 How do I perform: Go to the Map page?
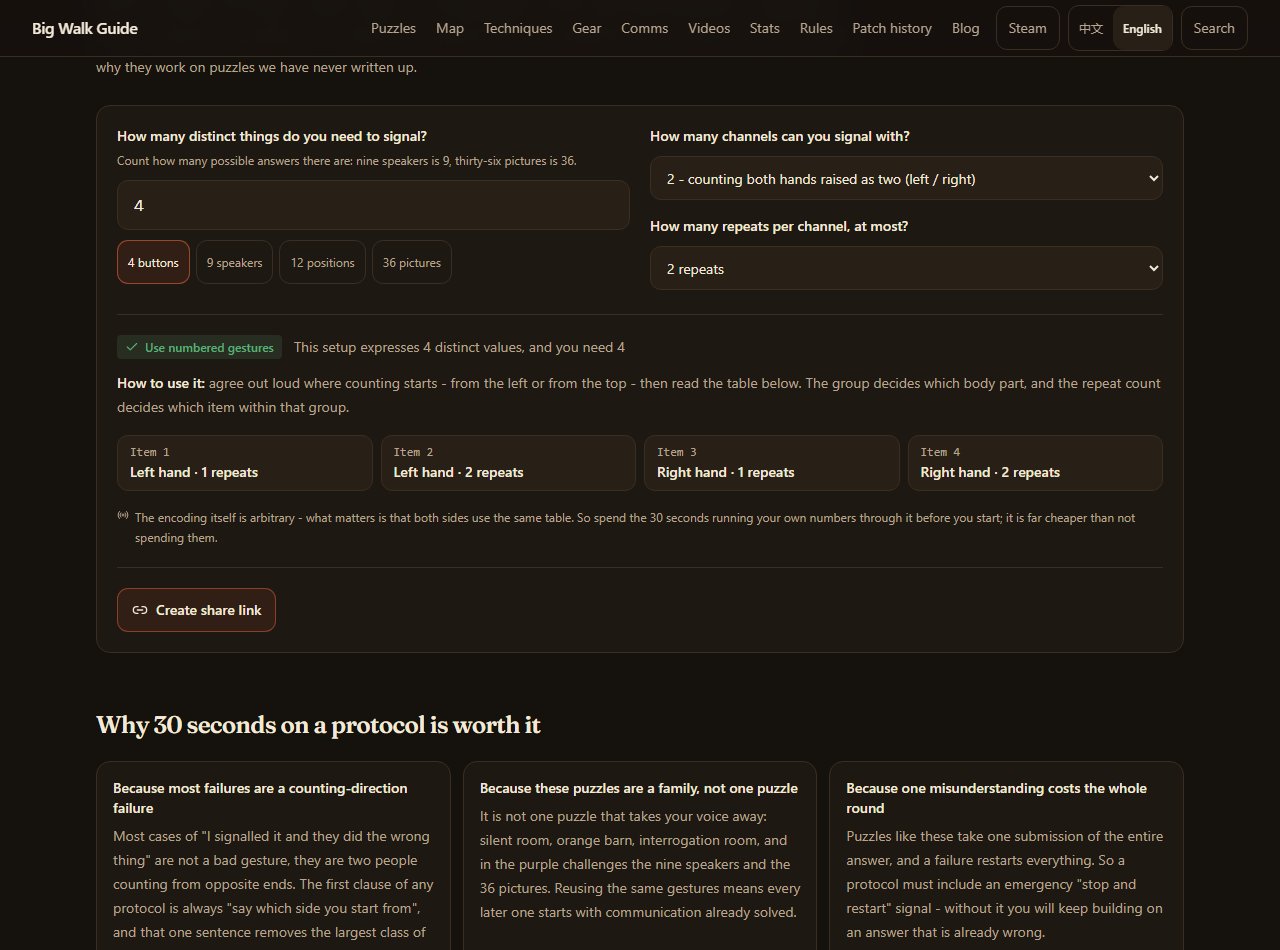pos(450,28)
